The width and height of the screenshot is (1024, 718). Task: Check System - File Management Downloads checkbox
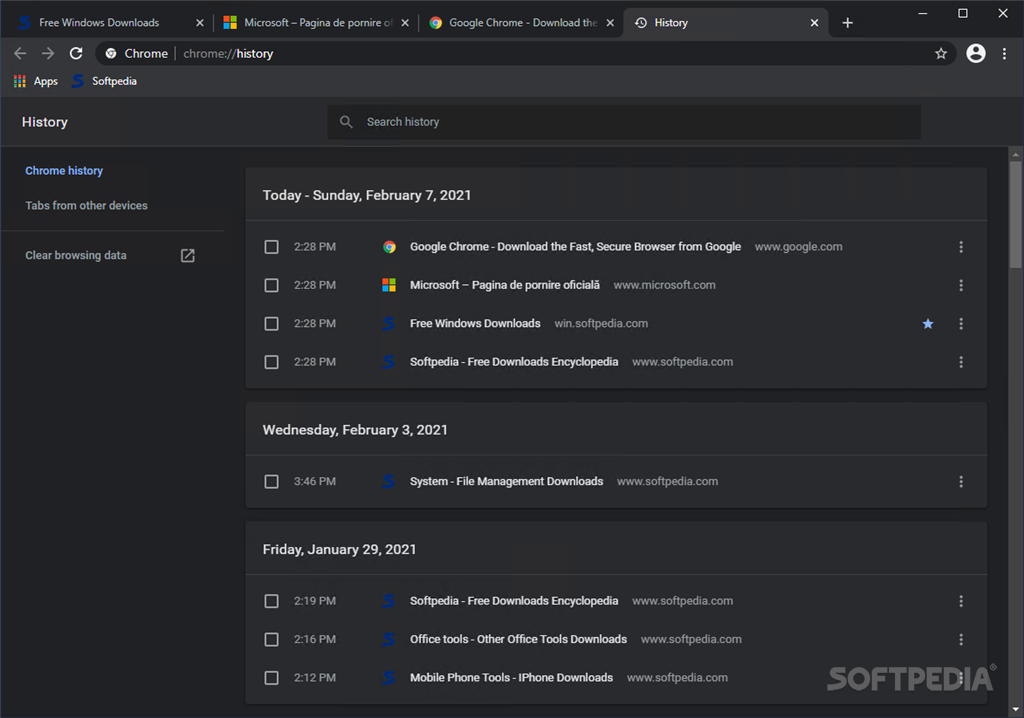tap(271, 481)
